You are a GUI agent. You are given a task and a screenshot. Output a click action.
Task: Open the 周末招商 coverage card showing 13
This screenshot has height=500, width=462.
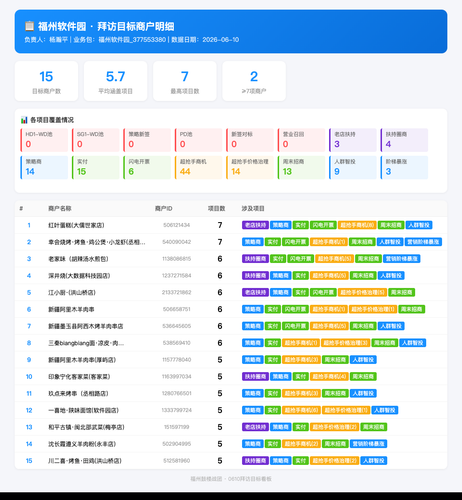coord(301,168)
